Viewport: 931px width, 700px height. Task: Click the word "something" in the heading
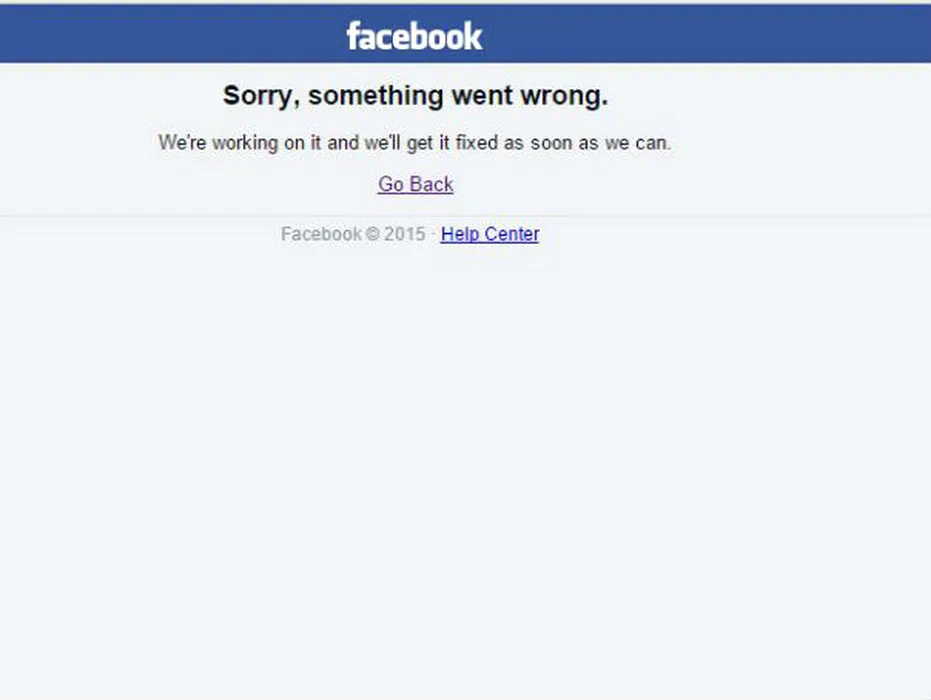376,97
